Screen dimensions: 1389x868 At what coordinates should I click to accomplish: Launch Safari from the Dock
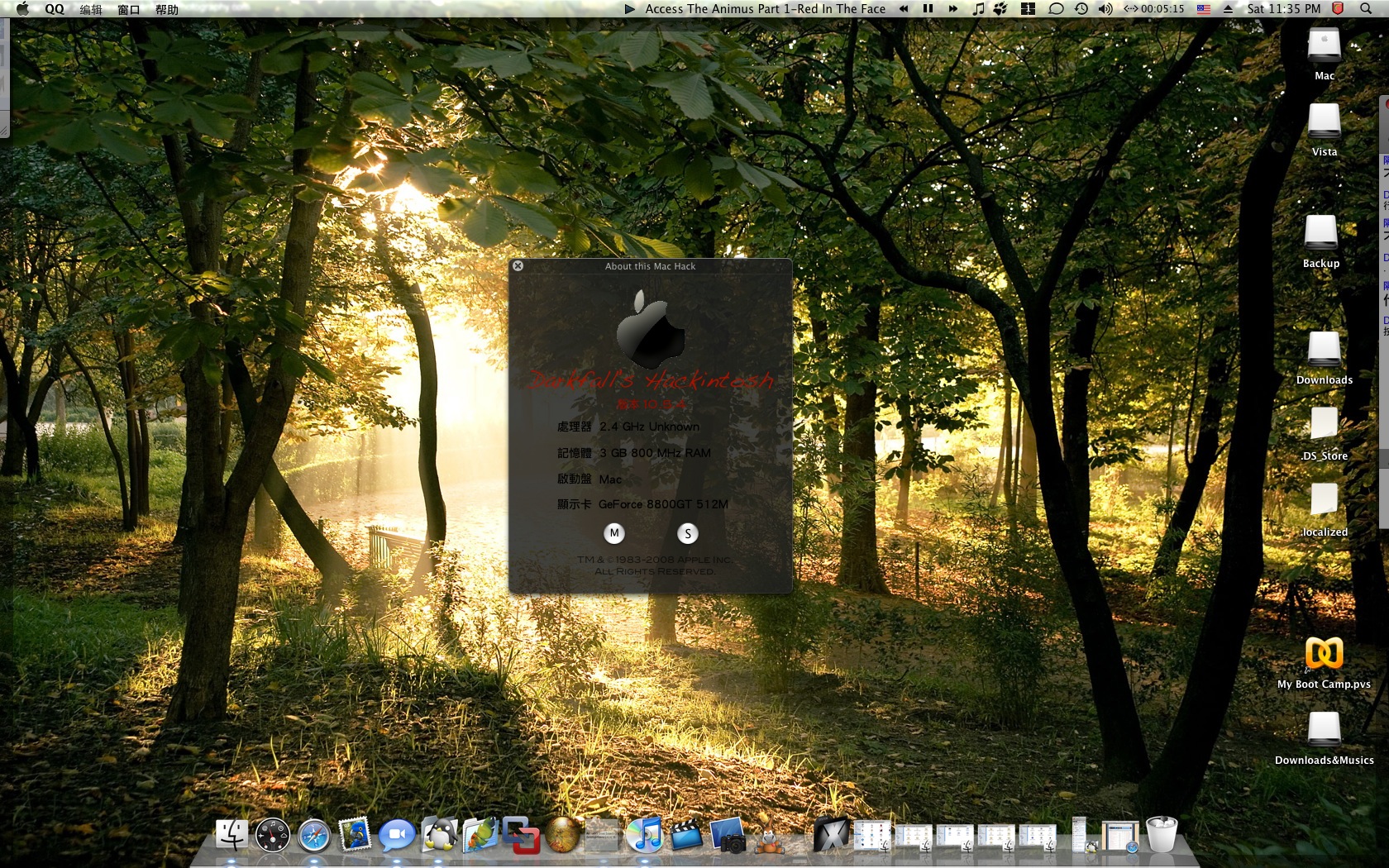pyautogui.click(x=314, y=837)
